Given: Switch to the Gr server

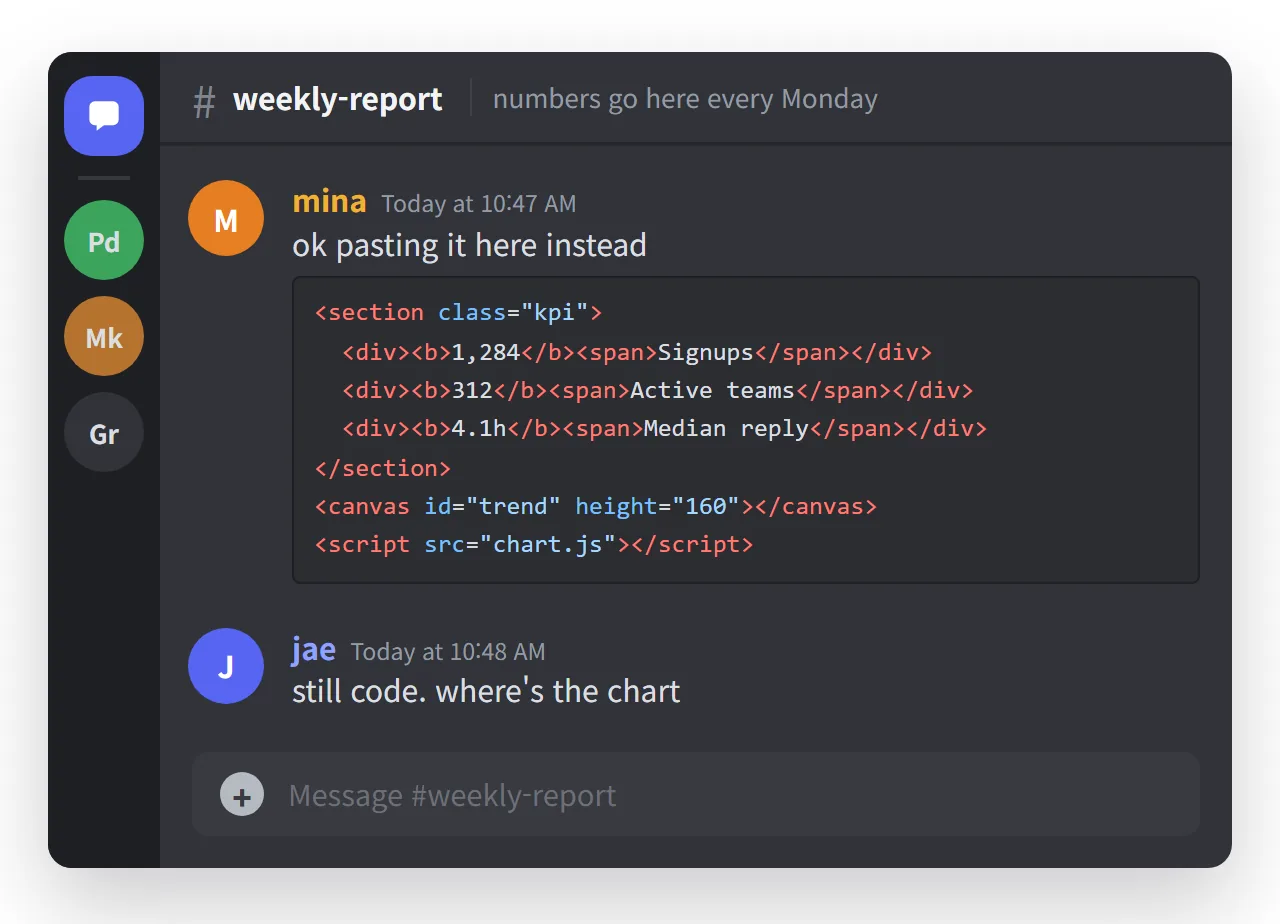Looking at the screenshot, I should [104, 432].
